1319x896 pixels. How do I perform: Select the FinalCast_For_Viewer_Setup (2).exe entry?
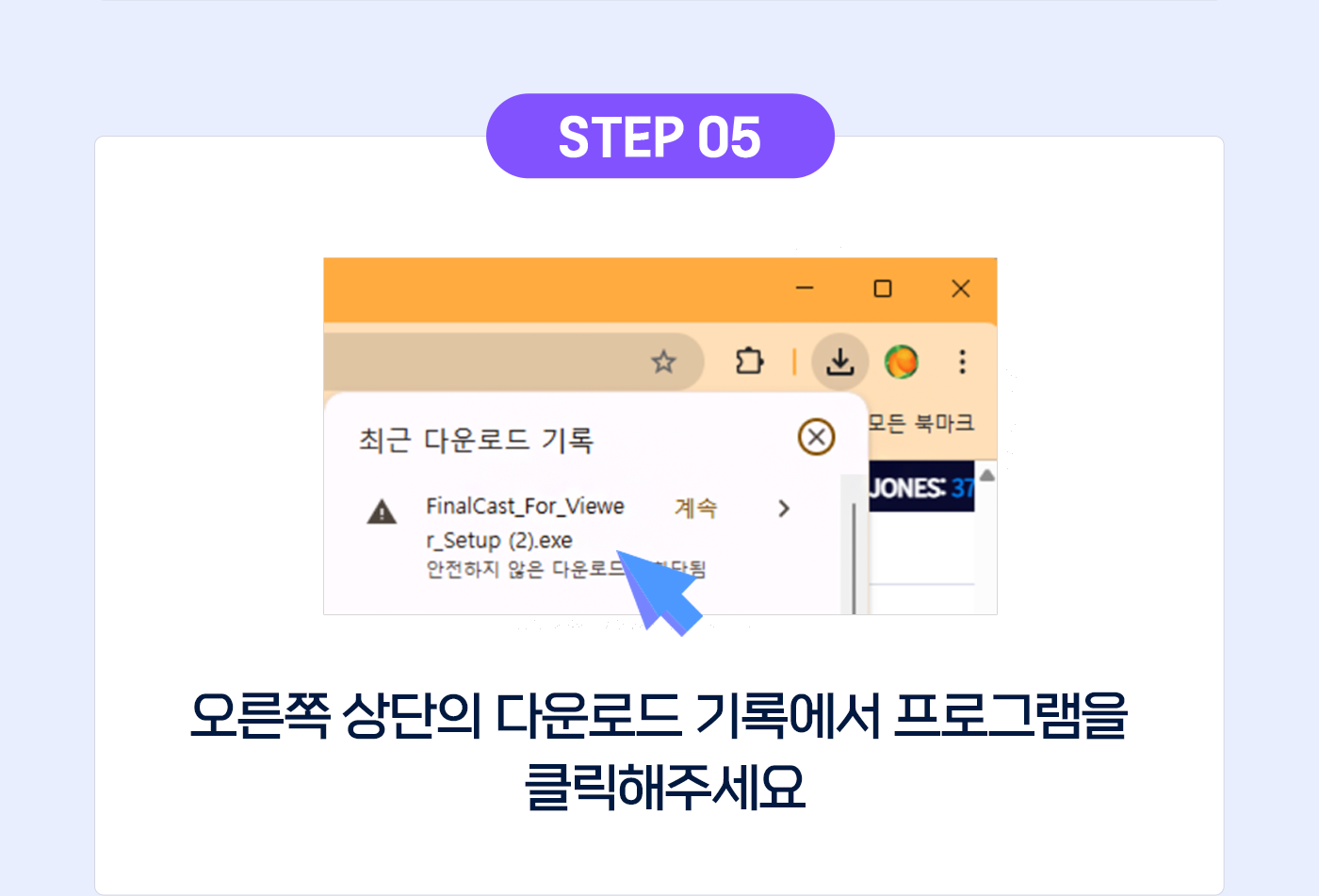(525, 523)
